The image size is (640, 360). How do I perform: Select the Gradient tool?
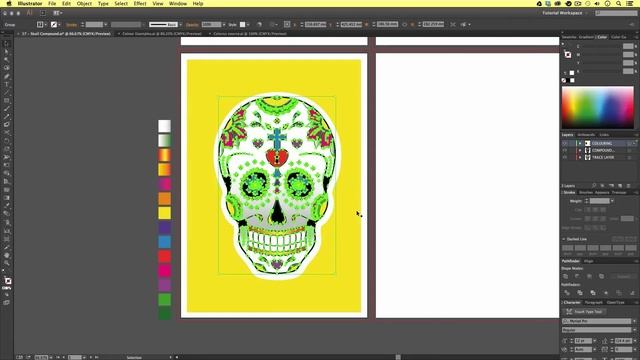pos(7,198)
